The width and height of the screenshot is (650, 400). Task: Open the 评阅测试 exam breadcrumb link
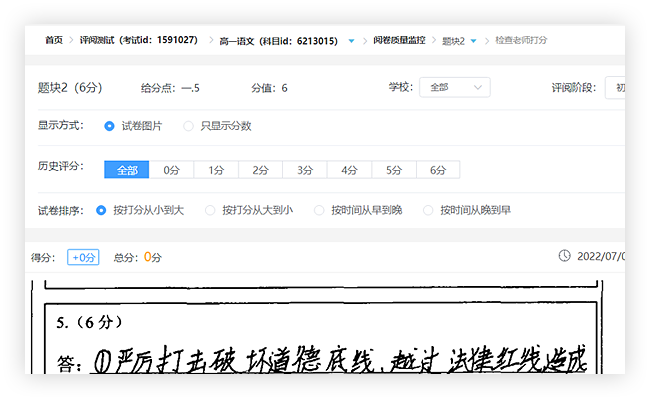point(145,41)
